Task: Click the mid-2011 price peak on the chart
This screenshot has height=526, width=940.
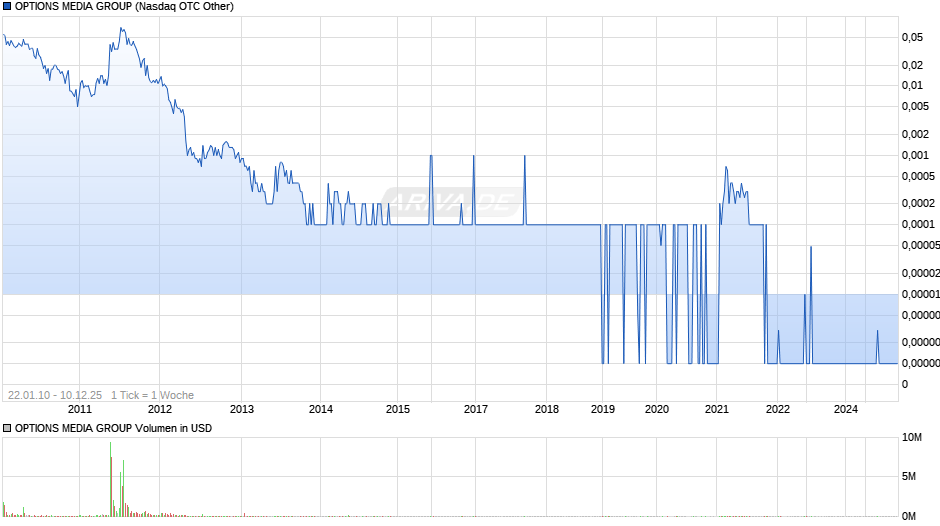Action: coord(122,29)
